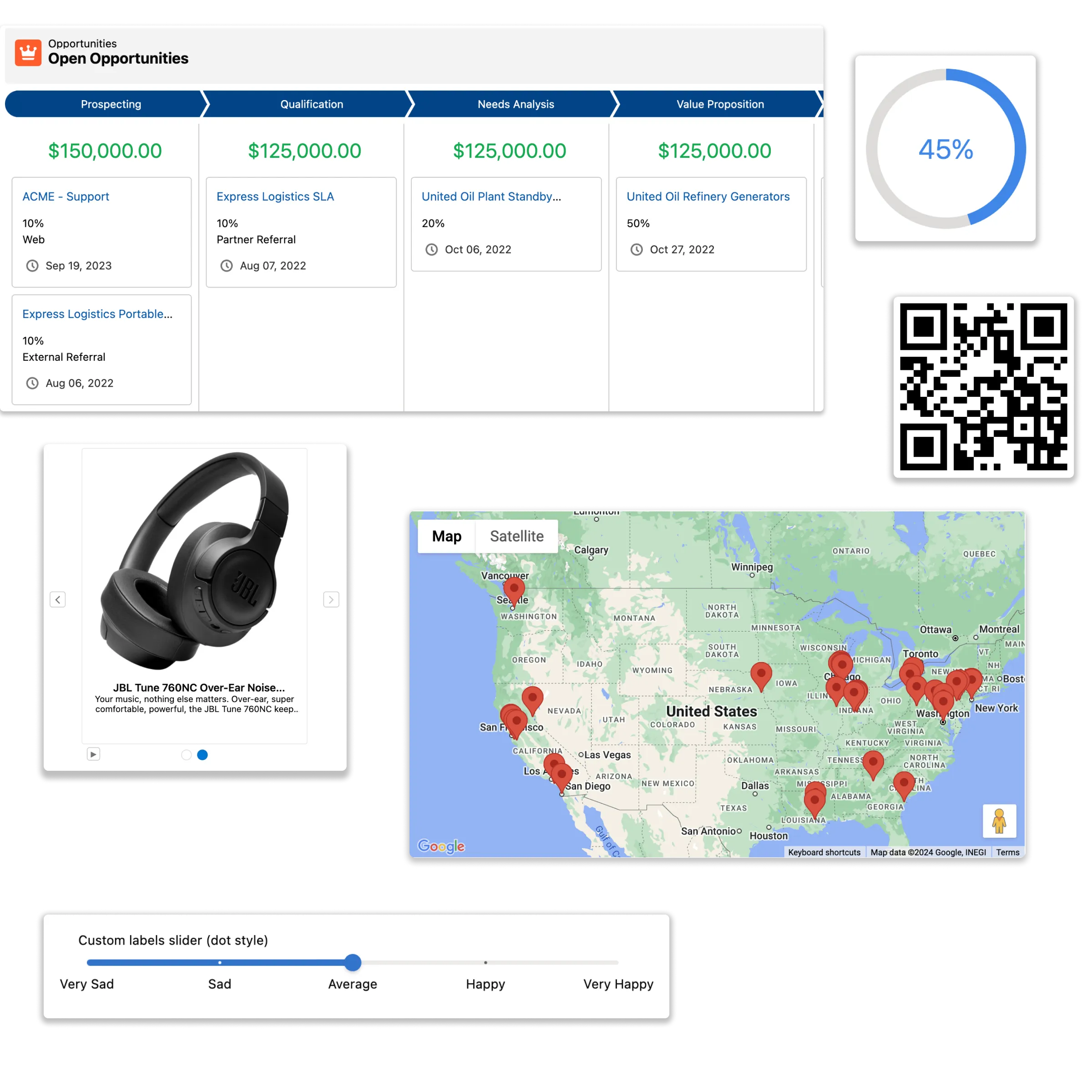The width and height of the screenshot is (1092, 1092).
Task: Click the red pin near Nebraska and Iowa
Action: (x=761, y=674)
